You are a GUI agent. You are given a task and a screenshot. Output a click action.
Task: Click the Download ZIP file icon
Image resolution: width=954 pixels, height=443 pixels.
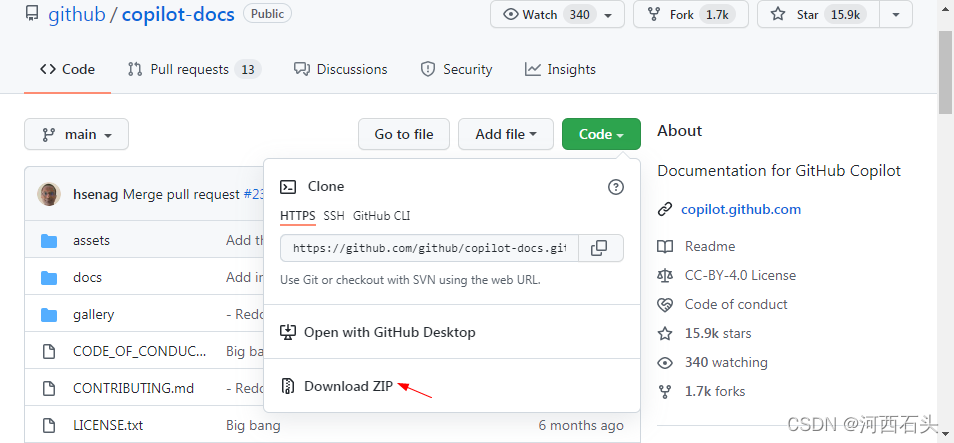point(287,386)
